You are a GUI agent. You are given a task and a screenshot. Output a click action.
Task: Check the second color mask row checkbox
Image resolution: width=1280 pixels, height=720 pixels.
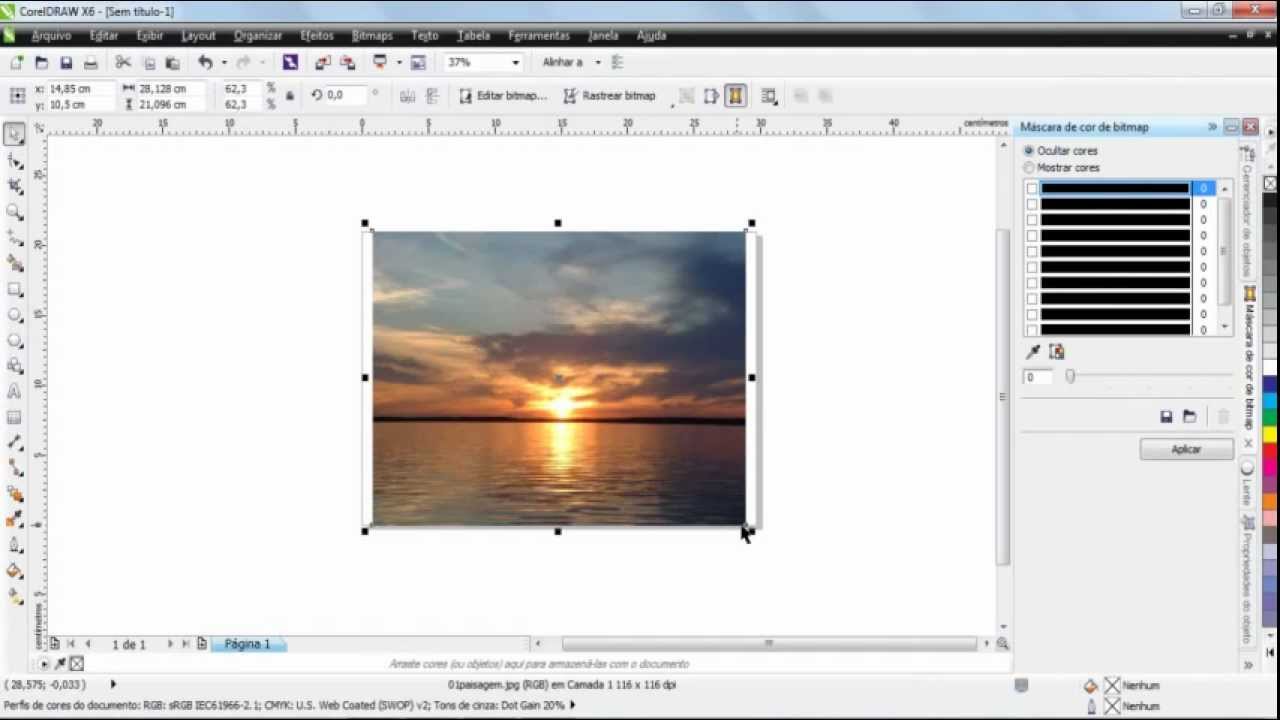1032,204
